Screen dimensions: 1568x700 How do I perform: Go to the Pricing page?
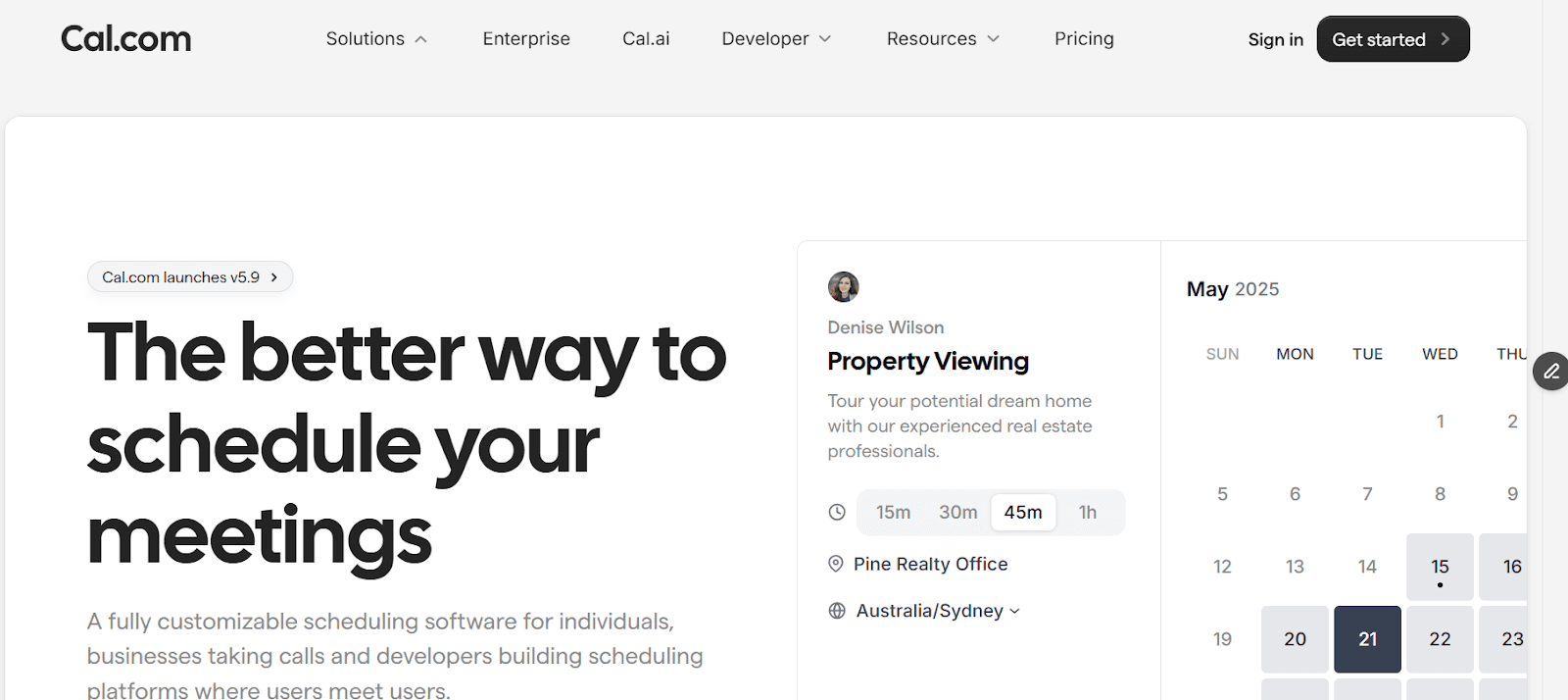tap(1084, 39)
